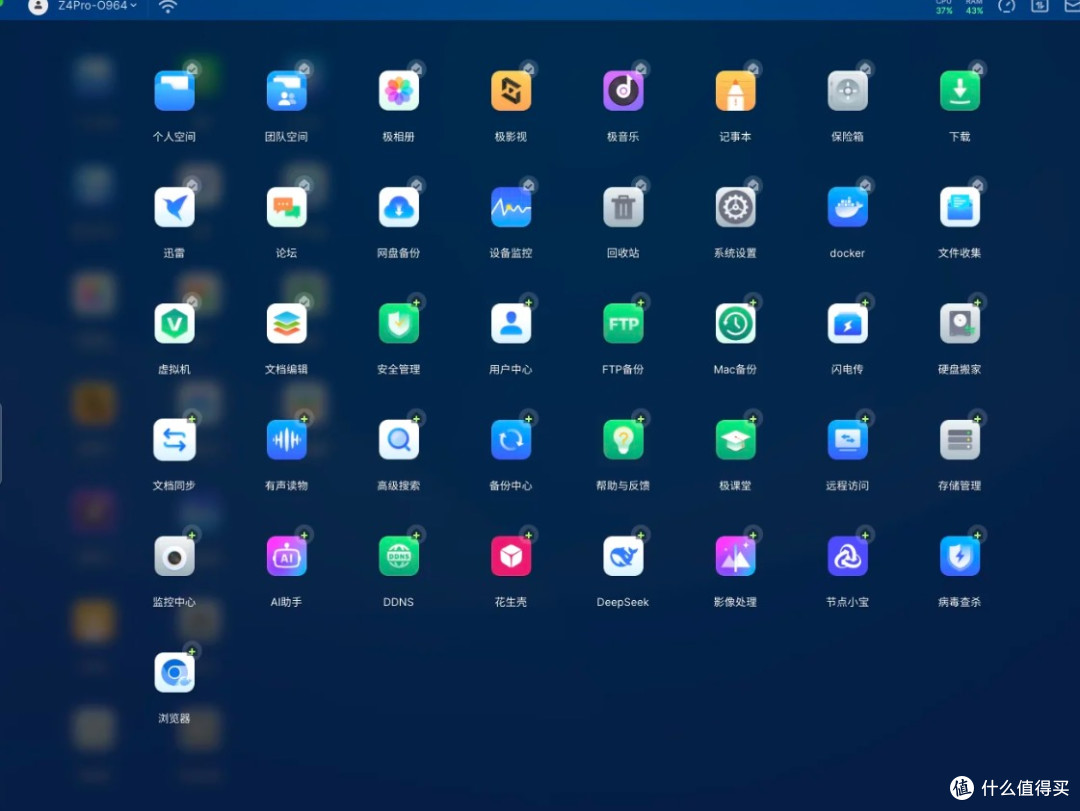
Task: Open the 团队空间 app
Action: coord(287,91)
